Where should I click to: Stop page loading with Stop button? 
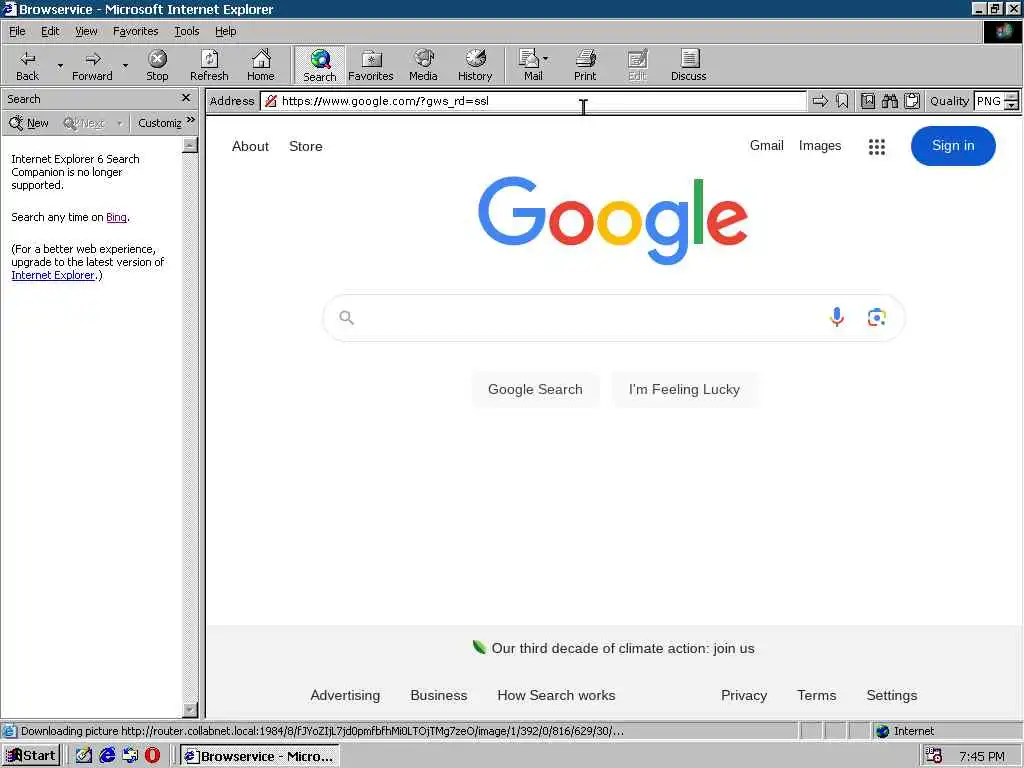point(157,65)
